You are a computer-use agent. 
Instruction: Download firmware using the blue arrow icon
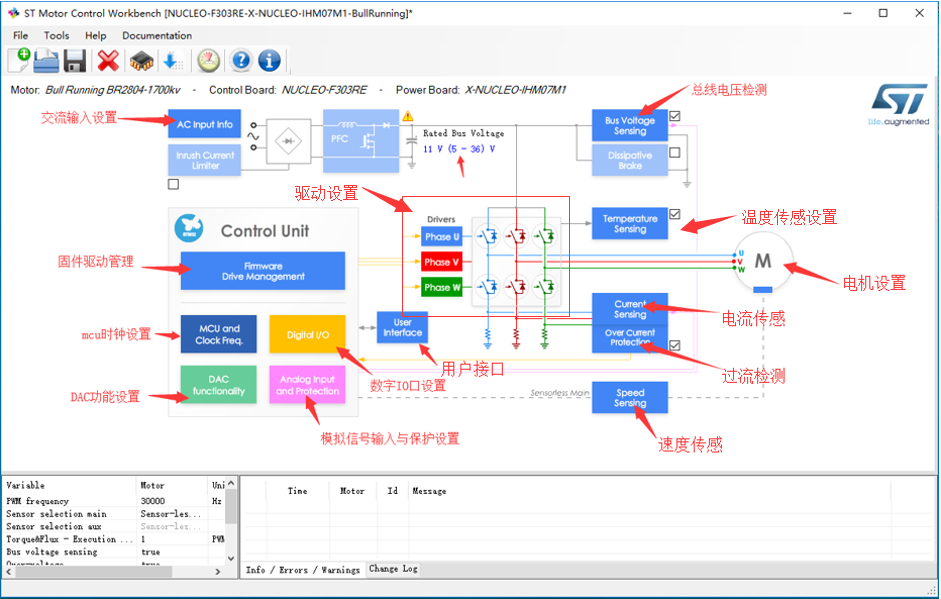click(172, 61)
